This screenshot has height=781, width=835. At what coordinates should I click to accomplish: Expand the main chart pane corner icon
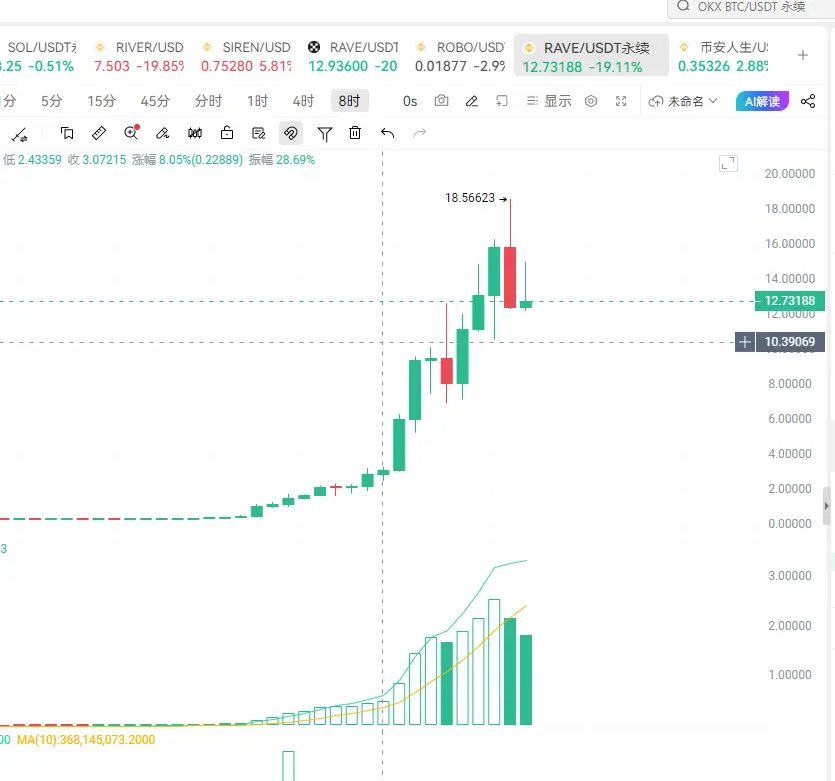(x=728, y=163)
